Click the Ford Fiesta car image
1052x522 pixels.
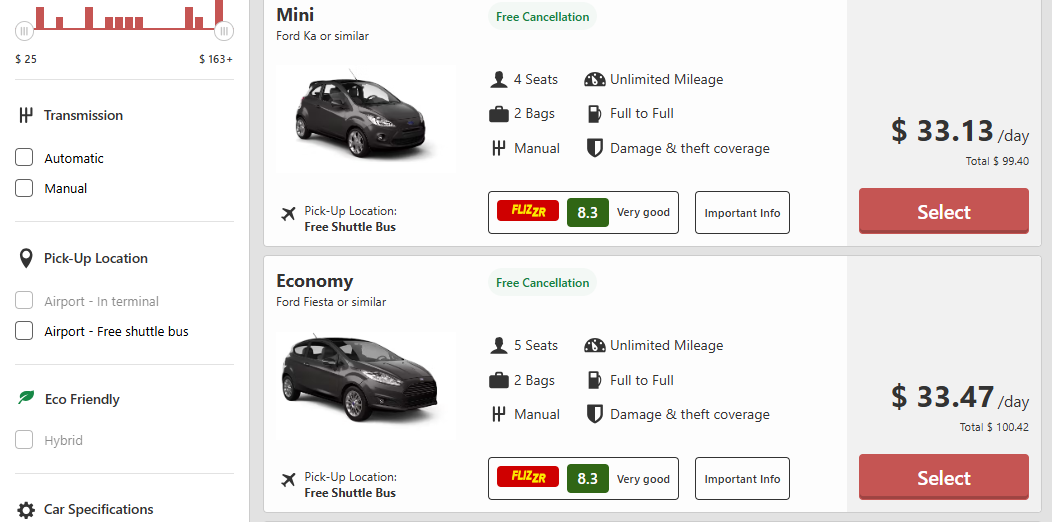(x=361, y=378)
